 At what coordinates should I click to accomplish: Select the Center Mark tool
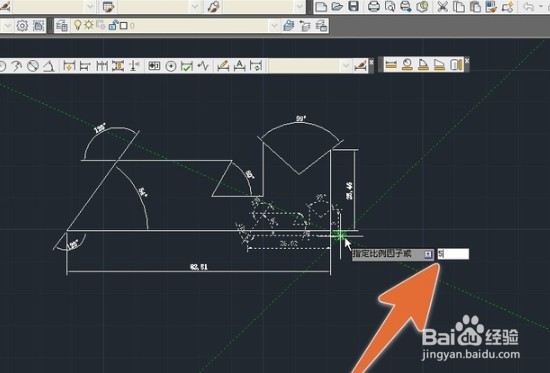(x=170, y=66)
